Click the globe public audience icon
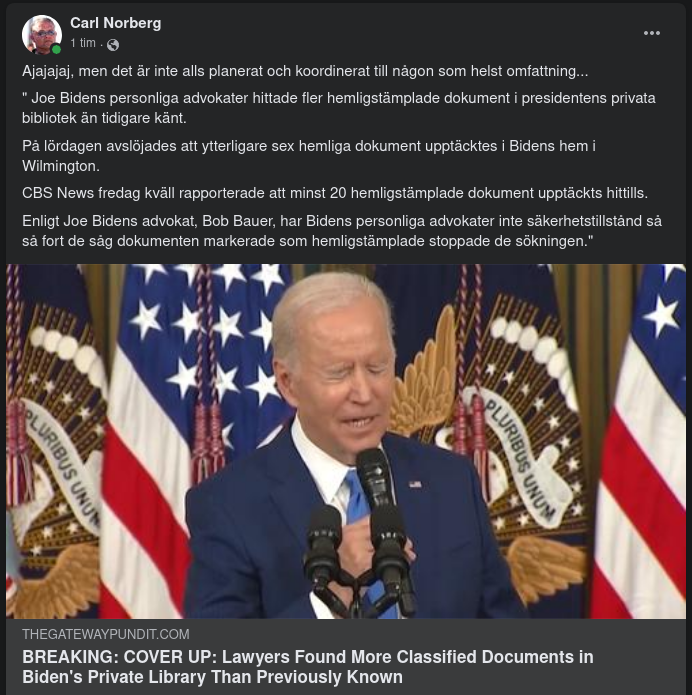The image size is (692, 695). tap(113, 44)
